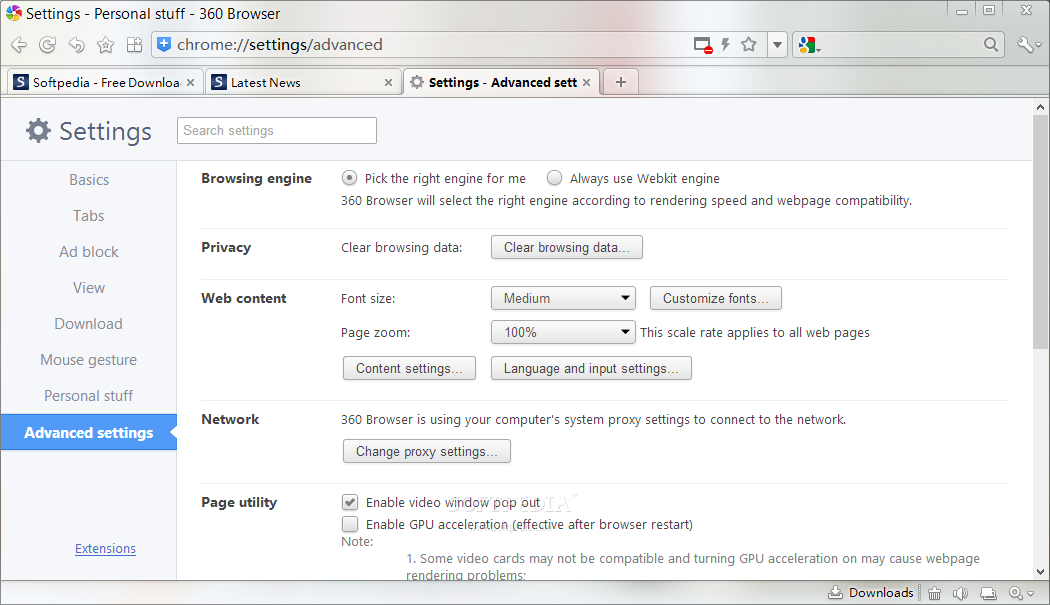Open View settings section
This screenshot has height=605, width=1050.
[89, 288]
